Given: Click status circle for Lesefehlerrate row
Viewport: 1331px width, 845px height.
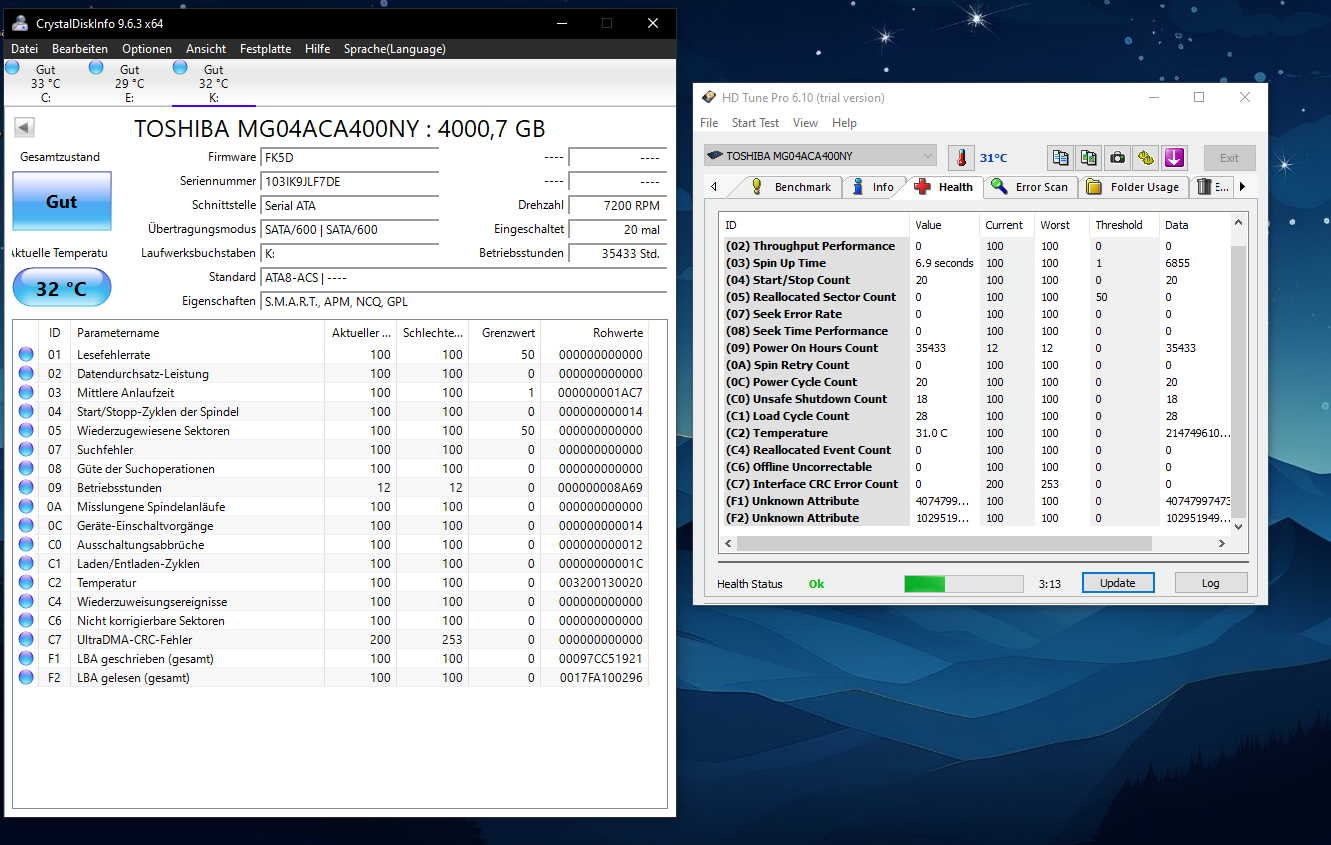Looking at the screenshot, I should [x=26, y=354].
